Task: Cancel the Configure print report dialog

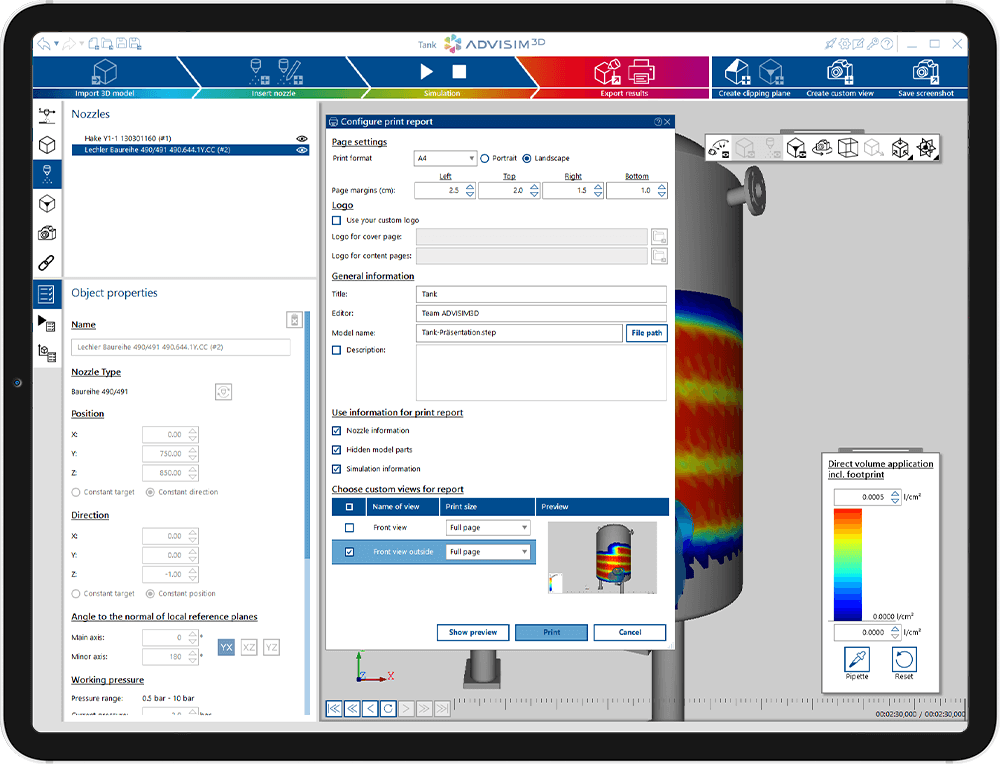Action: click(x=630, y=632)
